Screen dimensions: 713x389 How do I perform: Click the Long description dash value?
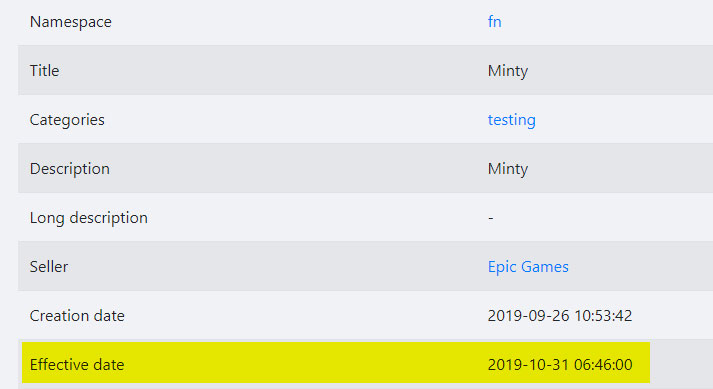click(491, 218)
